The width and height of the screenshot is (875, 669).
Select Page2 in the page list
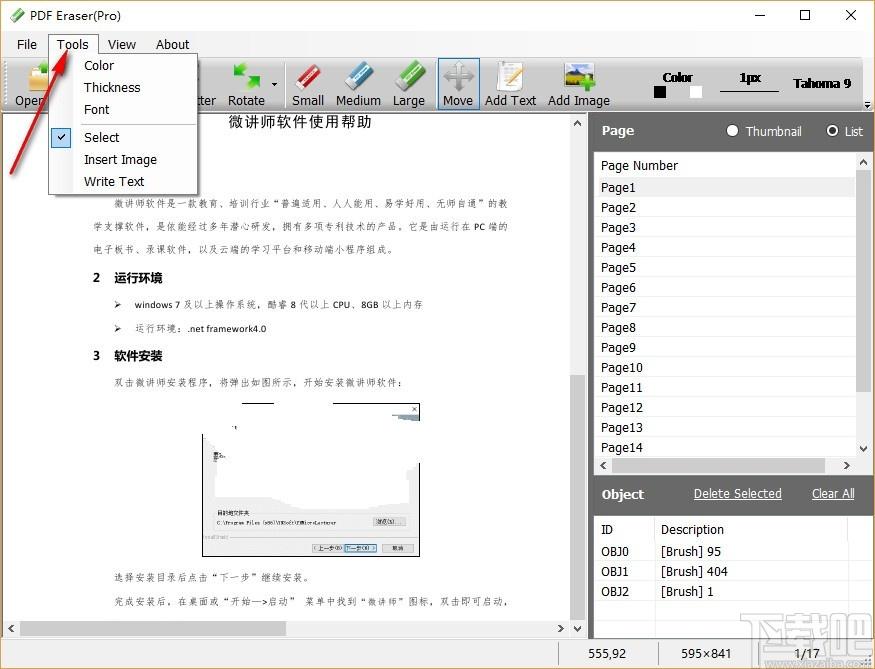(725, 208)
